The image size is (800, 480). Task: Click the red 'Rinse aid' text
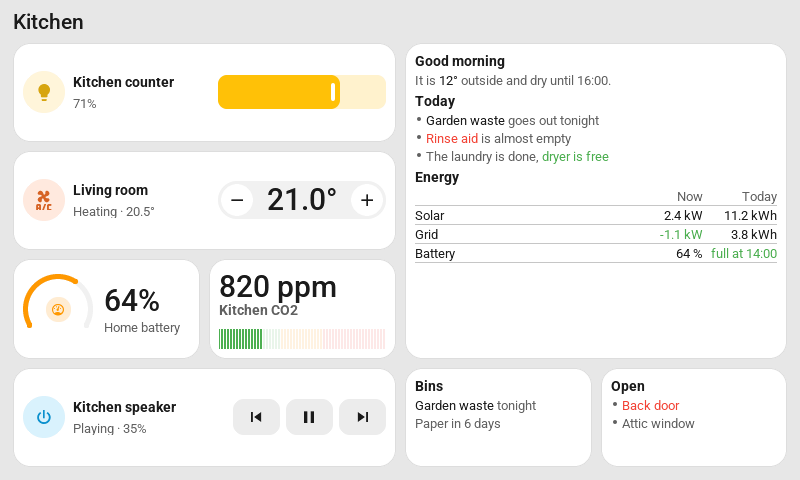coord(452,139)
